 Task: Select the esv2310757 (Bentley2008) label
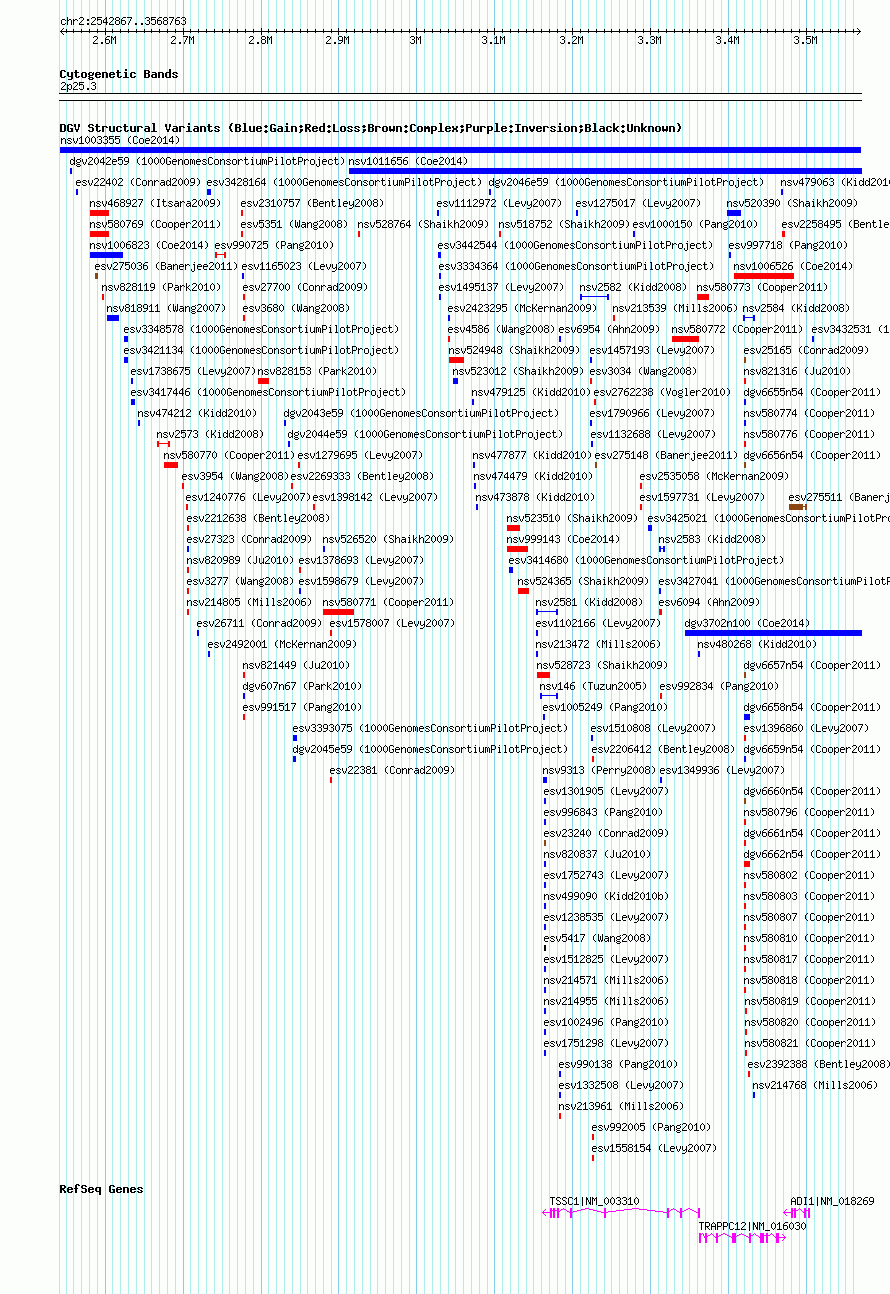[313, 203]
